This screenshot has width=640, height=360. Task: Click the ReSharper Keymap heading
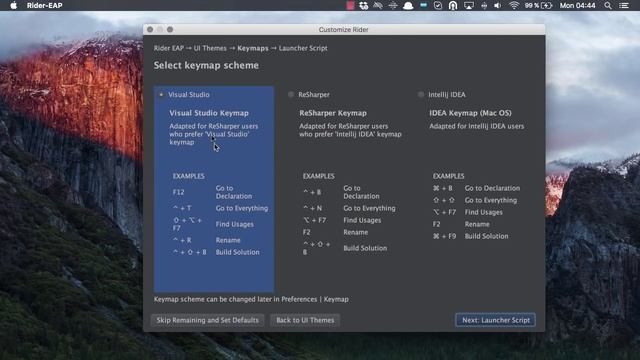coord(333,113)
